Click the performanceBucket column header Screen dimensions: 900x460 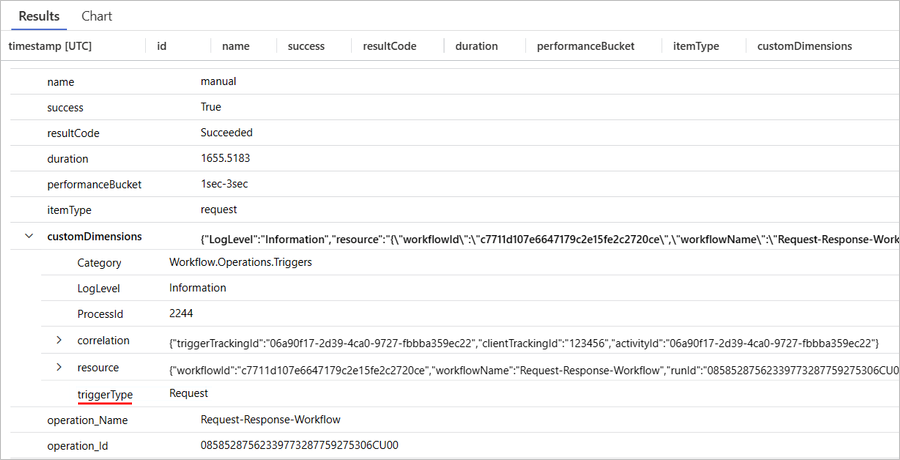585,46
